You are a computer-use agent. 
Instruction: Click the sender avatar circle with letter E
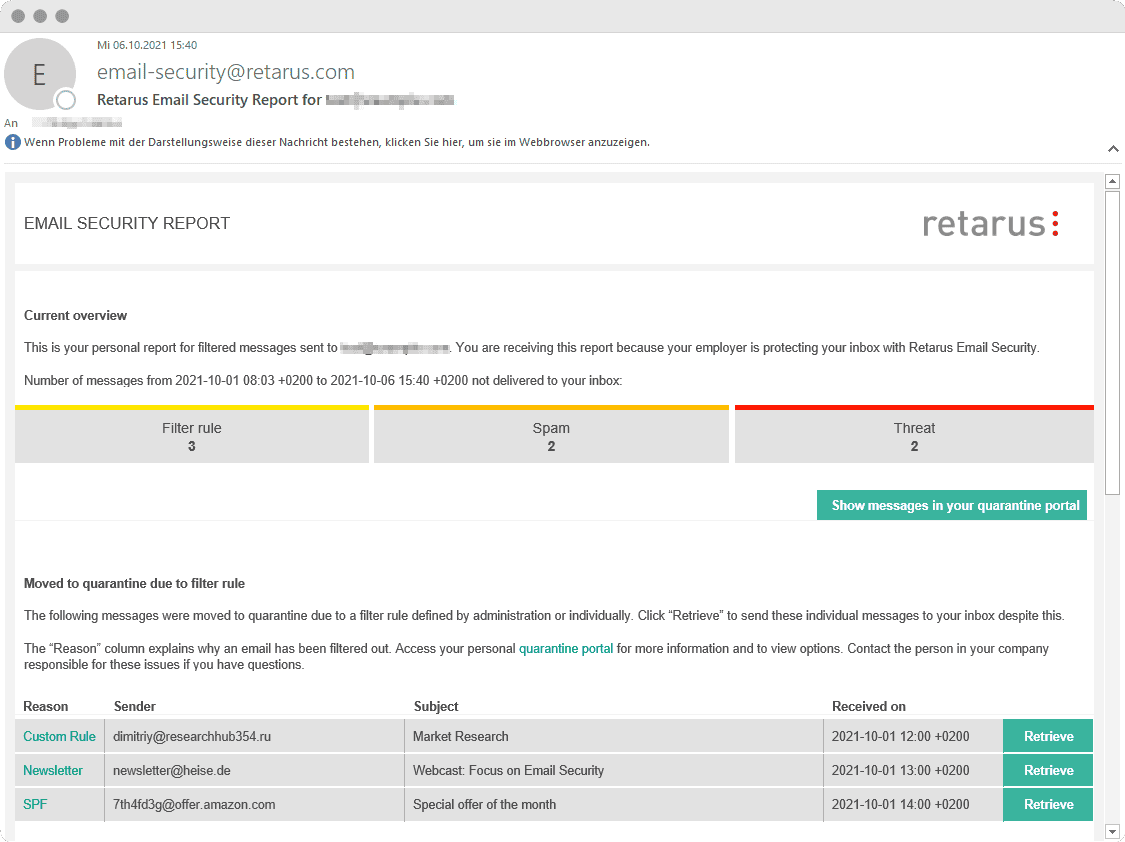(x=39, y=74)
